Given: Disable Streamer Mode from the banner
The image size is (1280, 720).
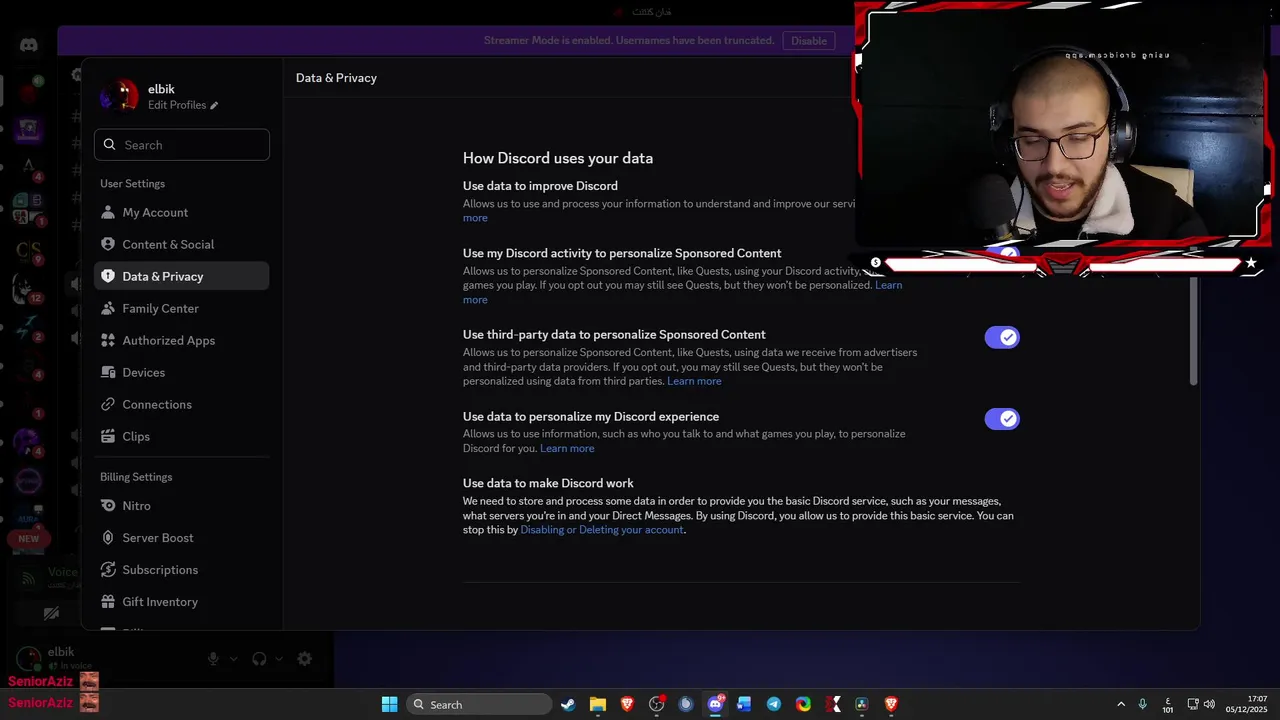Looking at the screenshot, I should pyautogui.click(x=809, y=41).
